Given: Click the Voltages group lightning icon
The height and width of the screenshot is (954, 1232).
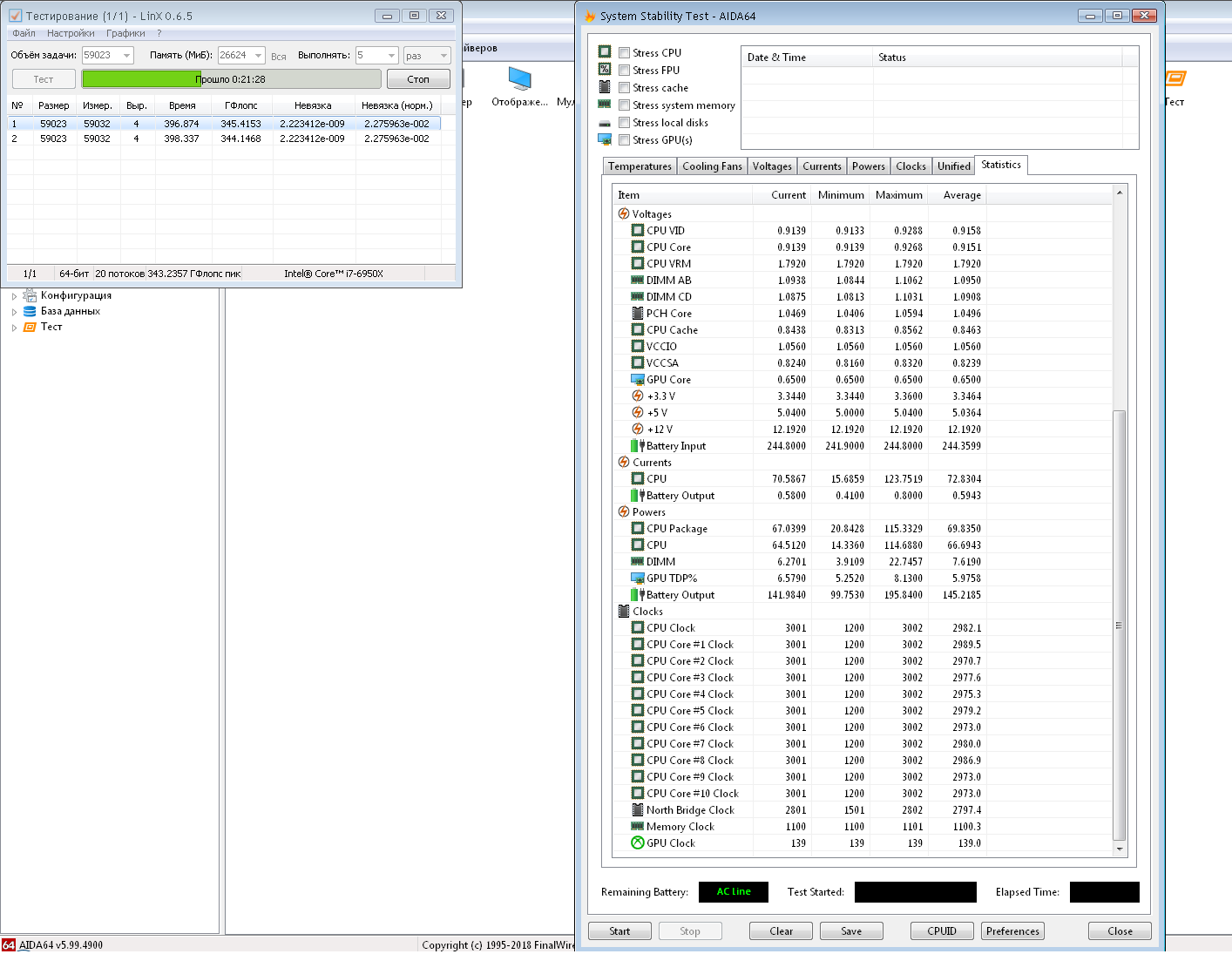Looking at the screenshot, I should tap(624, 213).
